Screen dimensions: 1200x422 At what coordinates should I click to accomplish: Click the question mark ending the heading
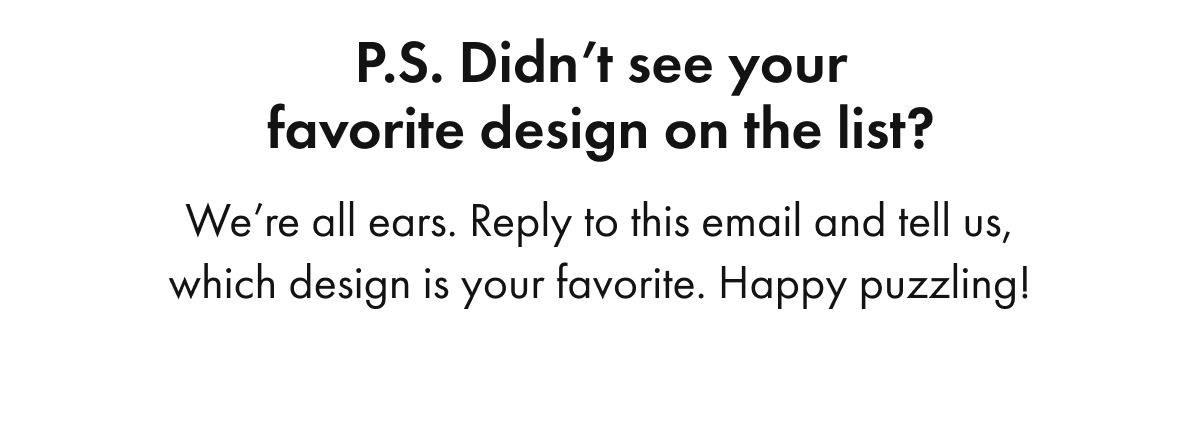coord(921,131)
